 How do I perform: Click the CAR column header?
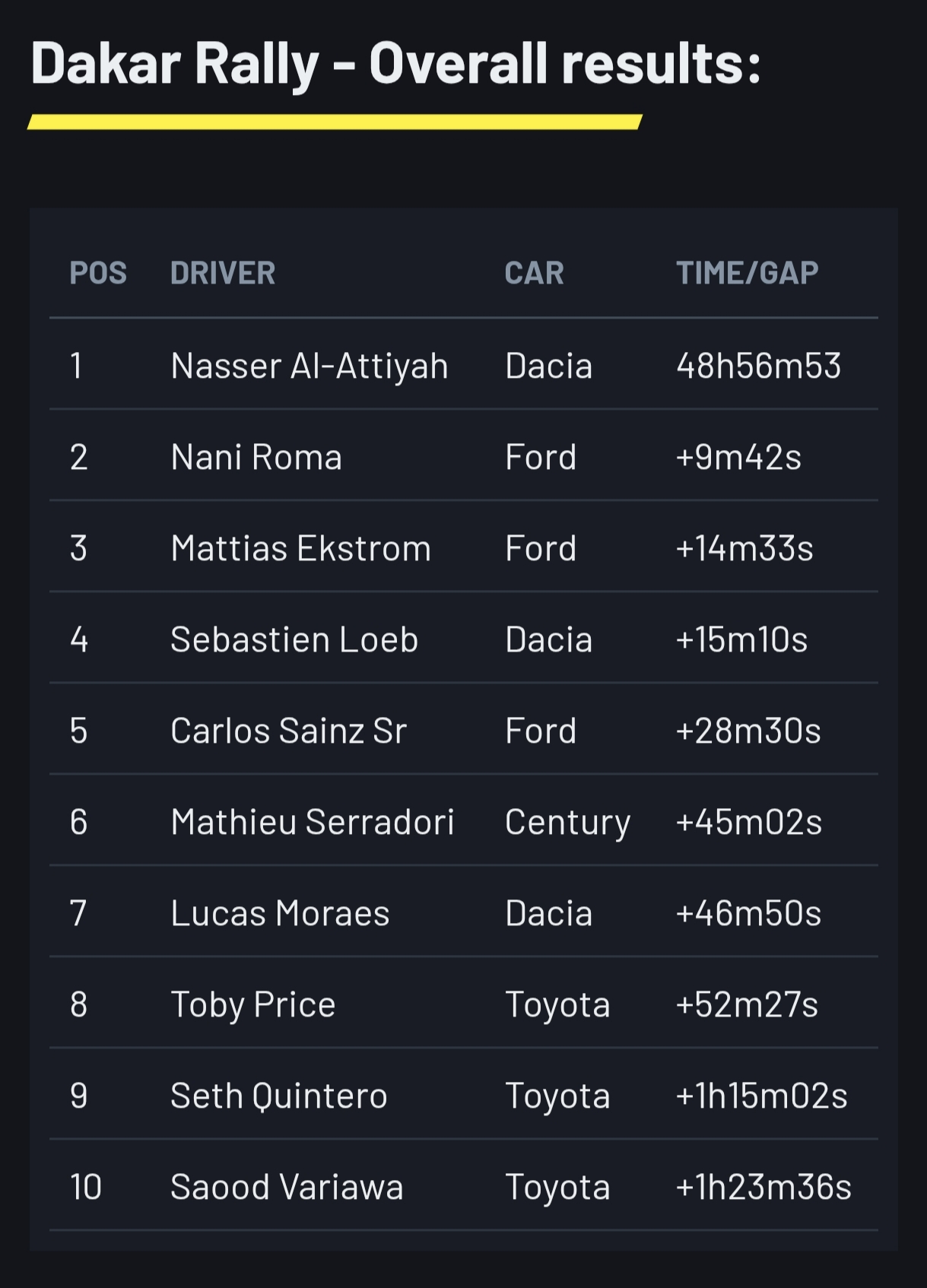[x=534, y=273]
